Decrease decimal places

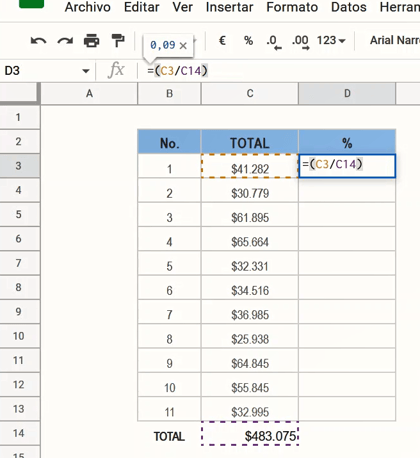[x=274, y=42]
